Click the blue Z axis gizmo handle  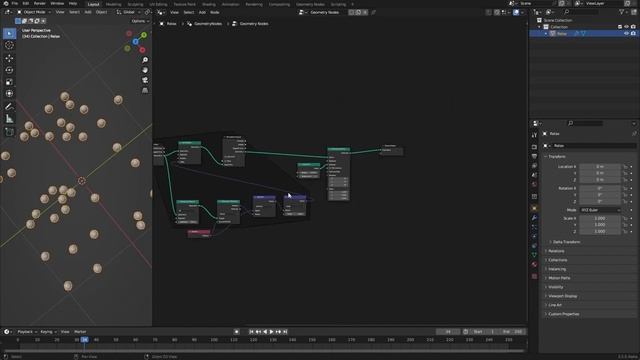(136, 42)
